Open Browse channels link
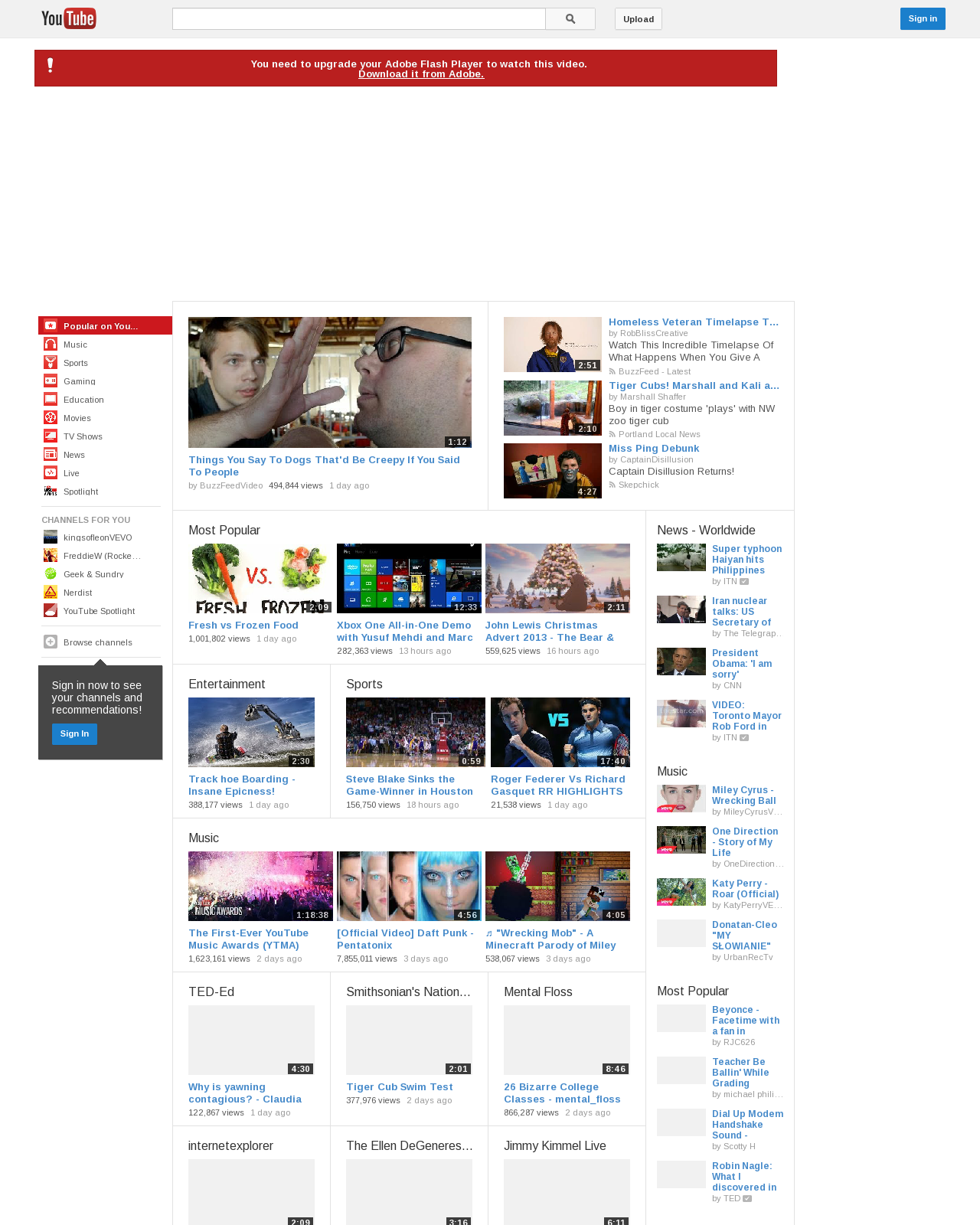This screenshot has width=980, height=1225. point(97,642)
